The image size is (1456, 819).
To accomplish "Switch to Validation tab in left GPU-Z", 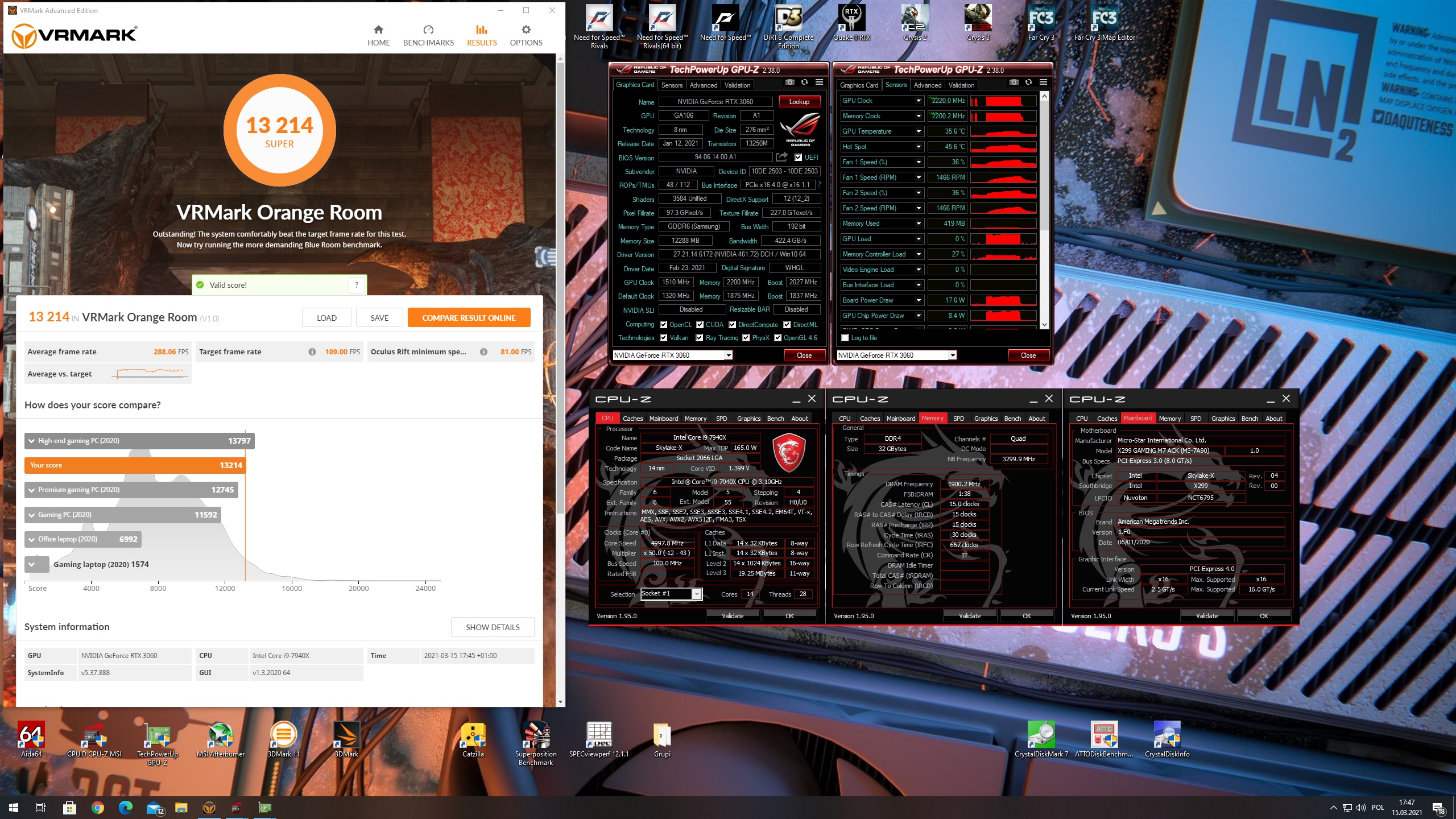I will click(737, 85).
